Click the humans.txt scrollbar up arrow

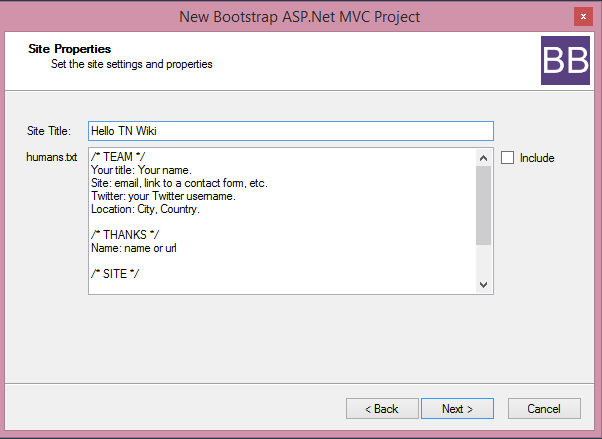point(483,158)
